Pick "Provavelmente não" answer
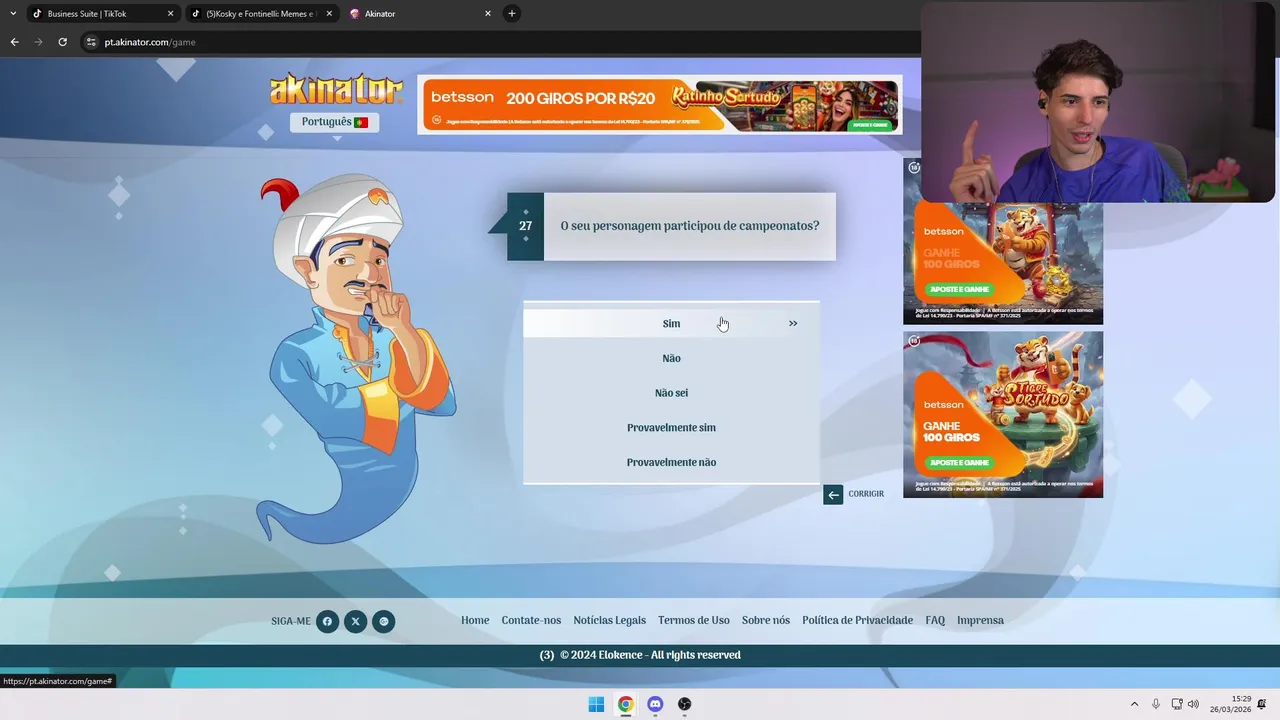This screenshot has height=720, width=1280. pos(671,462)
